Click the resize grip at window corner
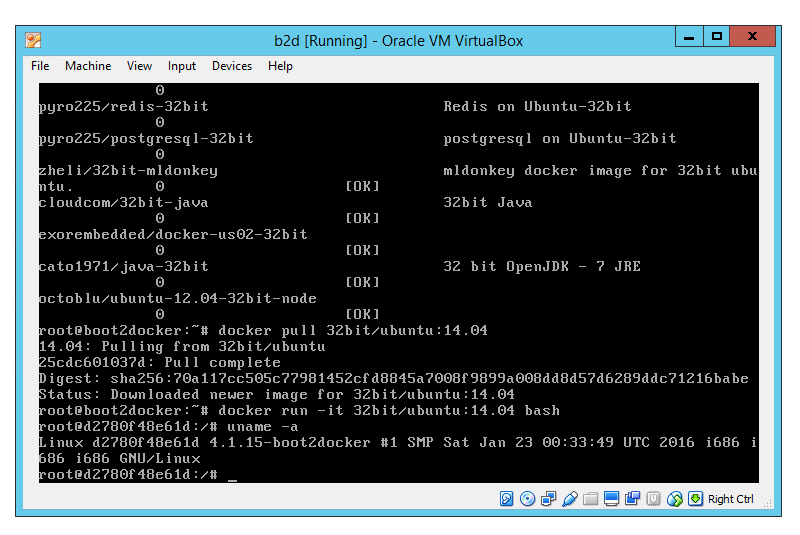800x535 pixels. click(x=767, y=503)
